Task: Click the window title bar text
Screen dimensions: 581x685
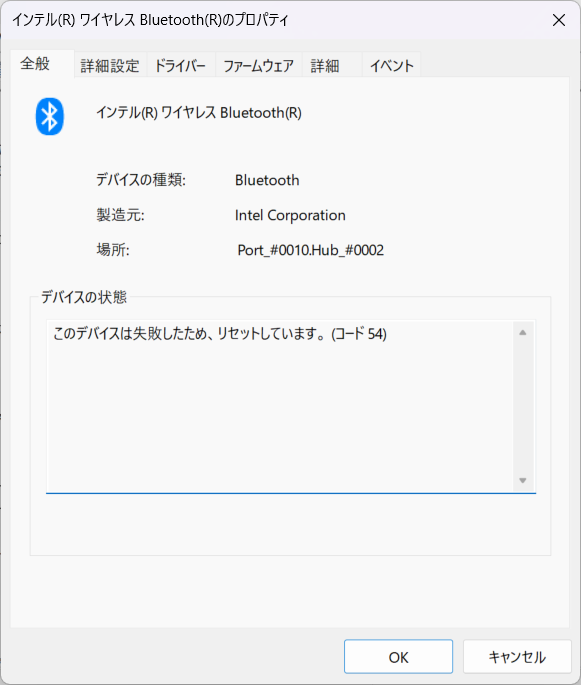Action: [x=150, y=20]
